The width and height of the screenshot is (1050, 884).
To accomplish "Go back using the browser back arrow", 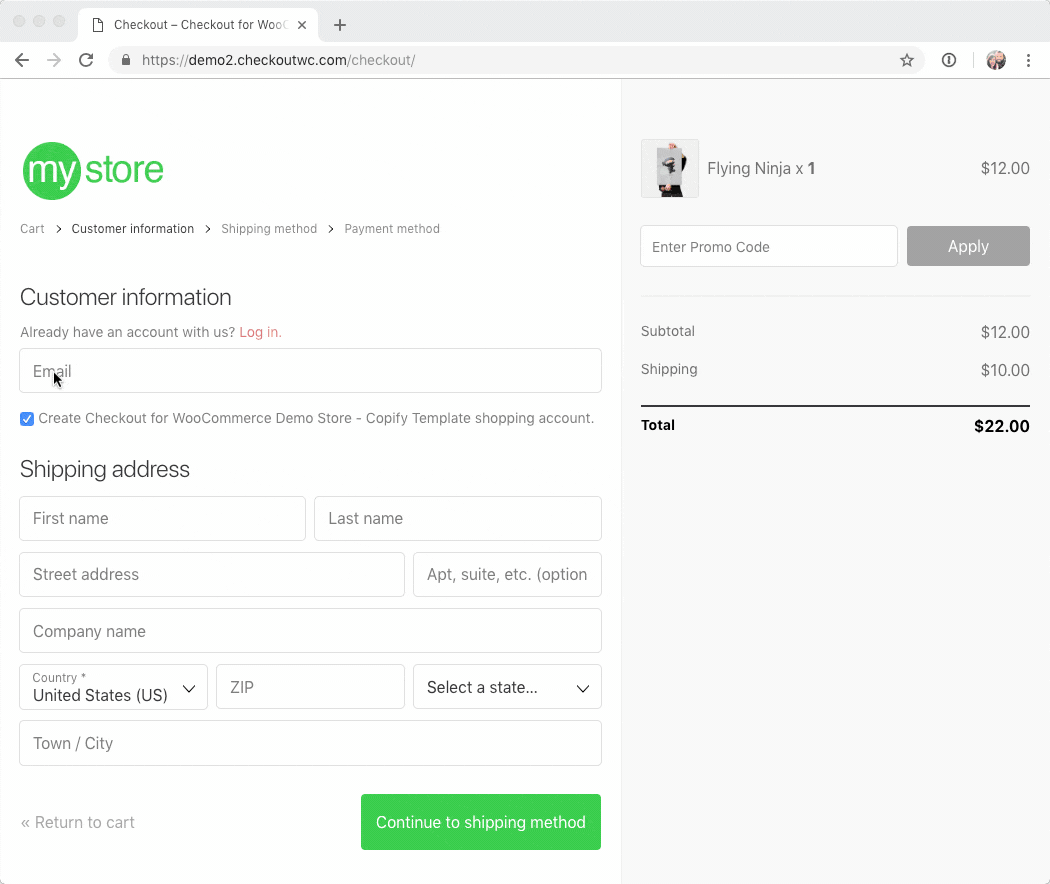I will [x=22, y=60].
